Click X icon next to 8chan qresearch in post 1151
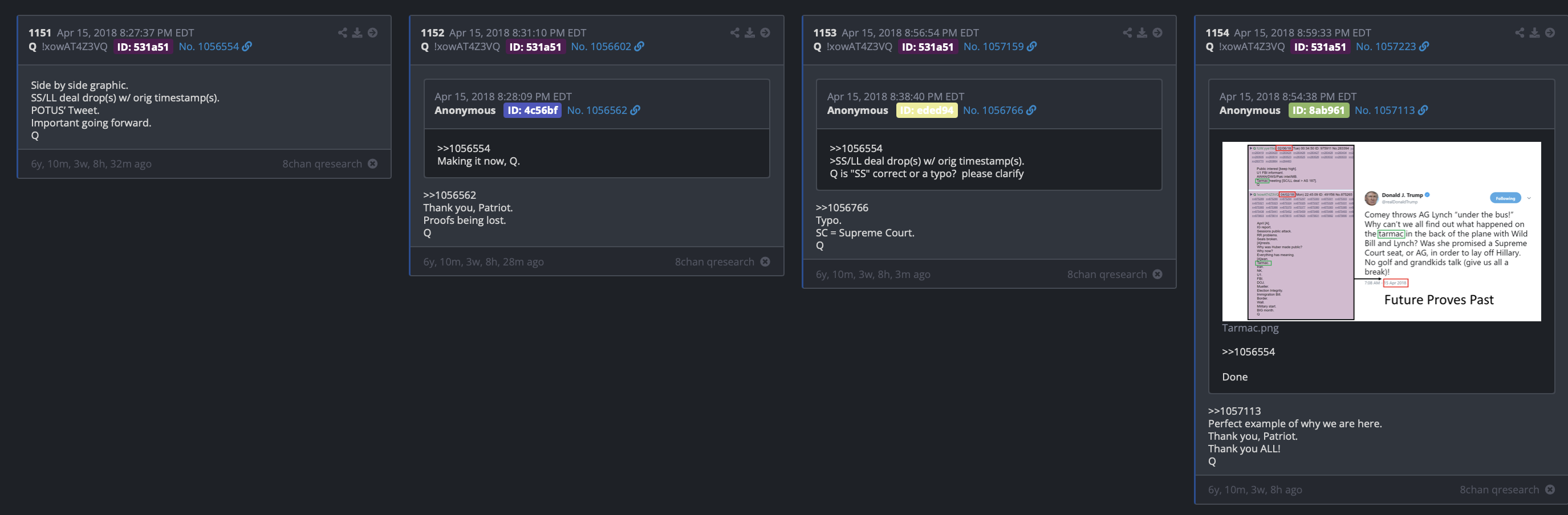The height and width of the screenshot is (515, 1568). (x=372, y=164)
